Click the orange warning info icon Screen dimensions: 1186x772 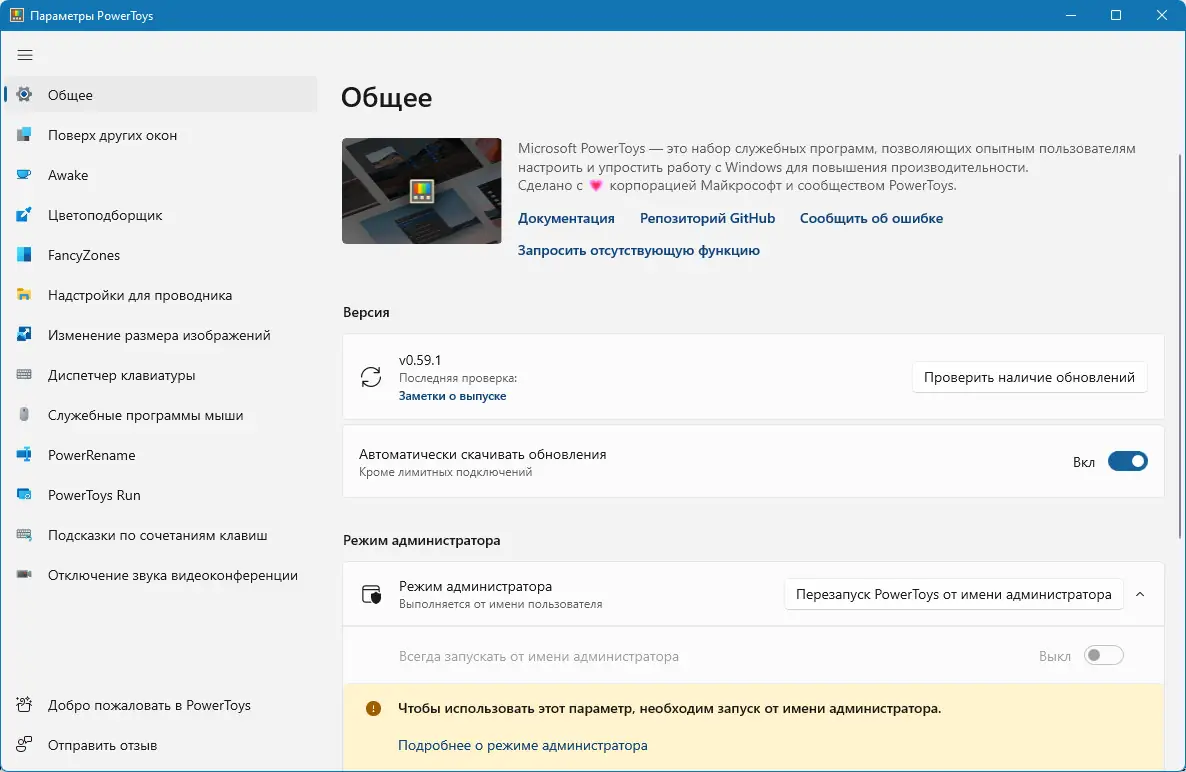(x=374, y=708)
